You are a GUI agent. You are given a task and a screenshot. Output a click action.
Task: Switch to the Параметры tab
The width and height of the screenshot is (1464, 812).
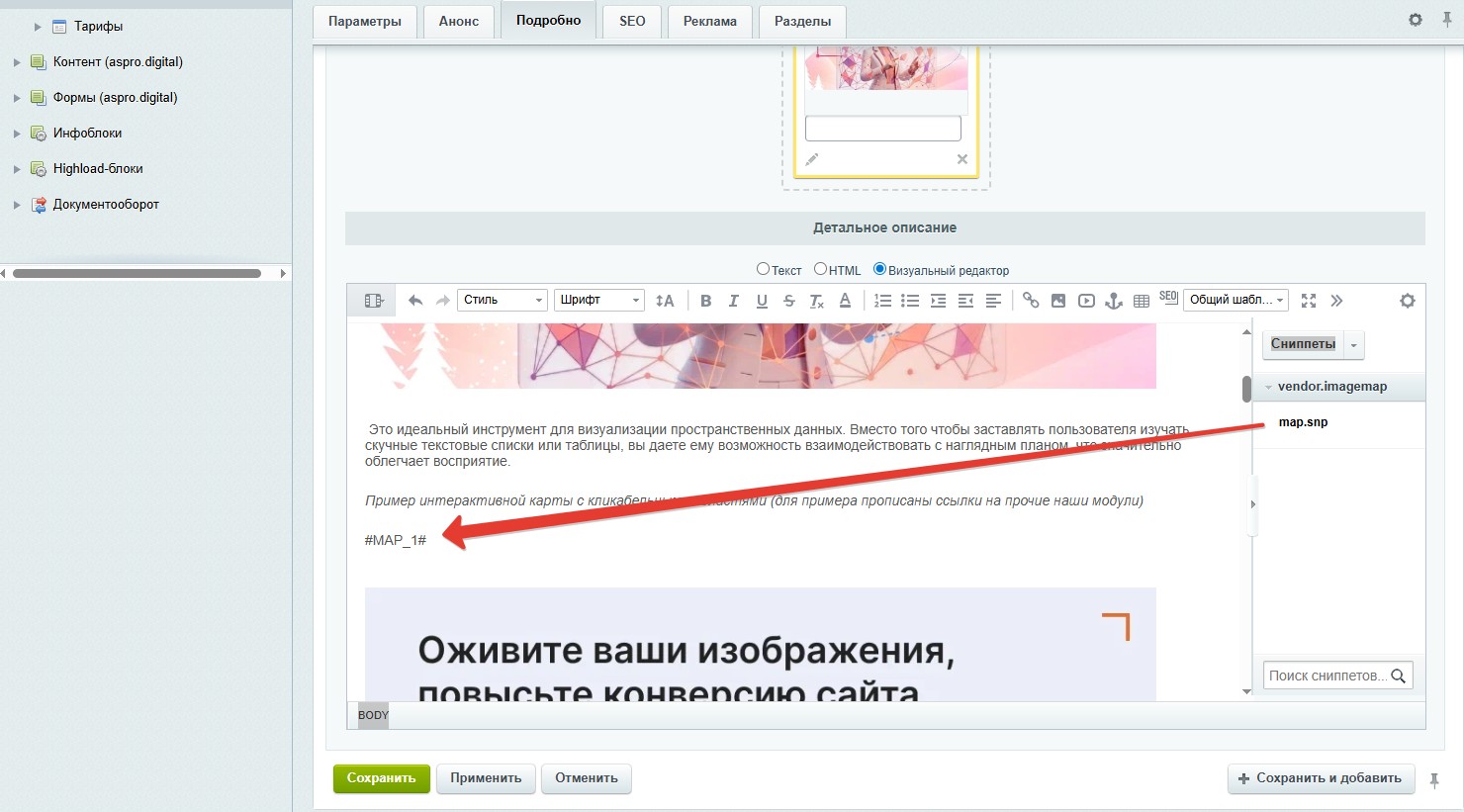point(365,21)
